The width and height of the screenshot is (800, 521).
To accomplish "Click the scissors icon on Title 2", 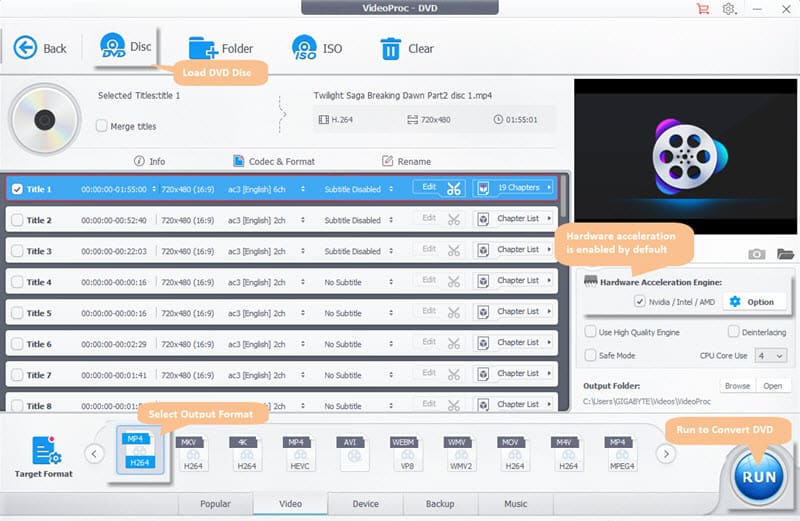I will point(454,220).
